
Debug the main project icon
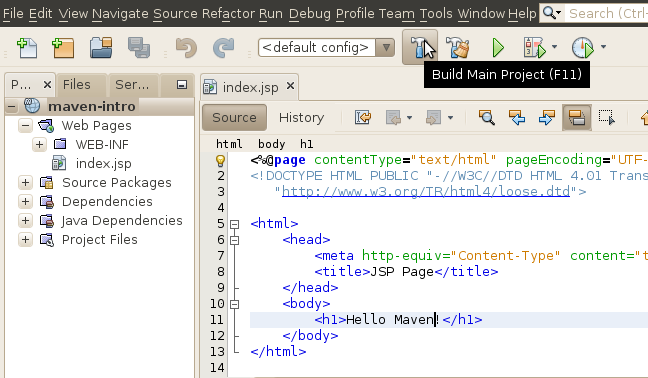point(534,48)
